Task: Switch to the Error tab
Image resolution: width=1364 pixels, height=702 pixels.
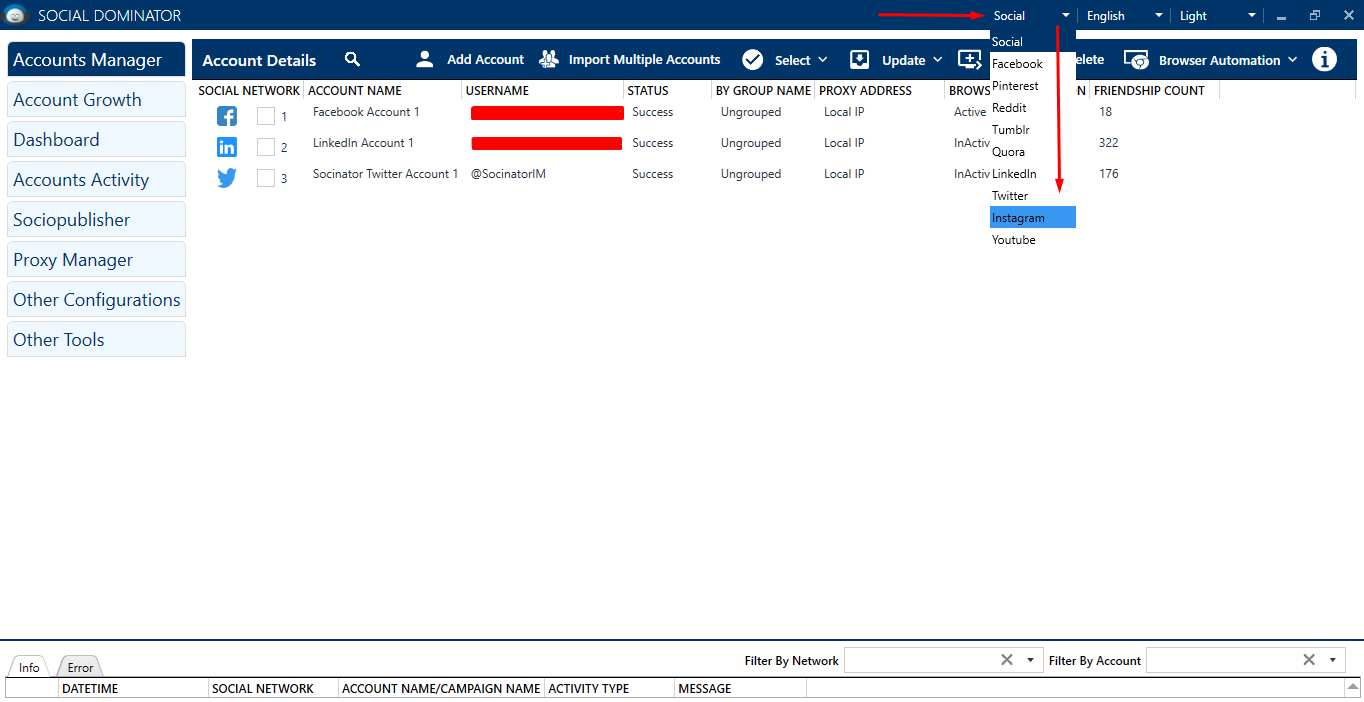Action: [80, 667]
